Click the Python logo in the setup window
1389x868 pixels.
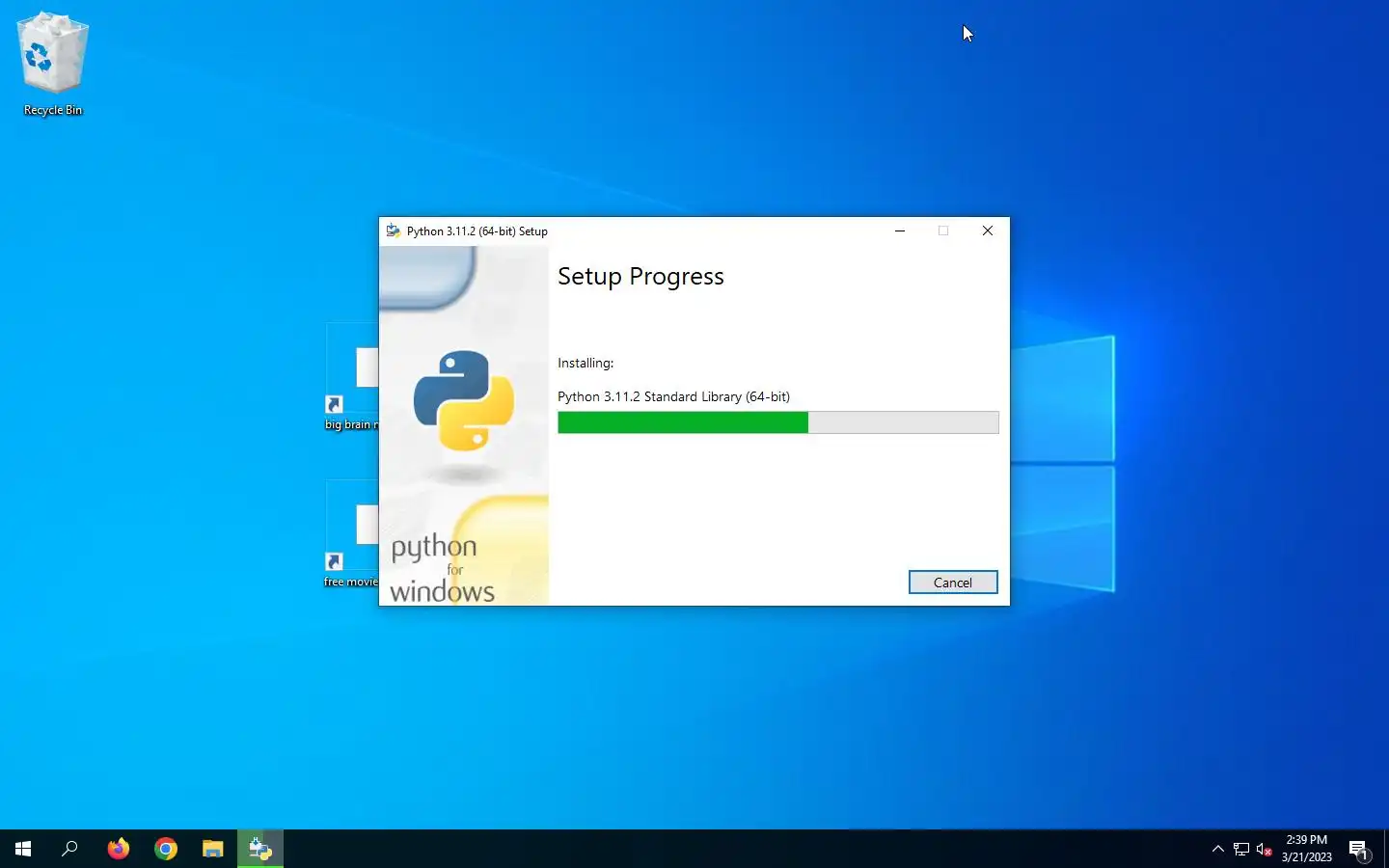[464, 400]
